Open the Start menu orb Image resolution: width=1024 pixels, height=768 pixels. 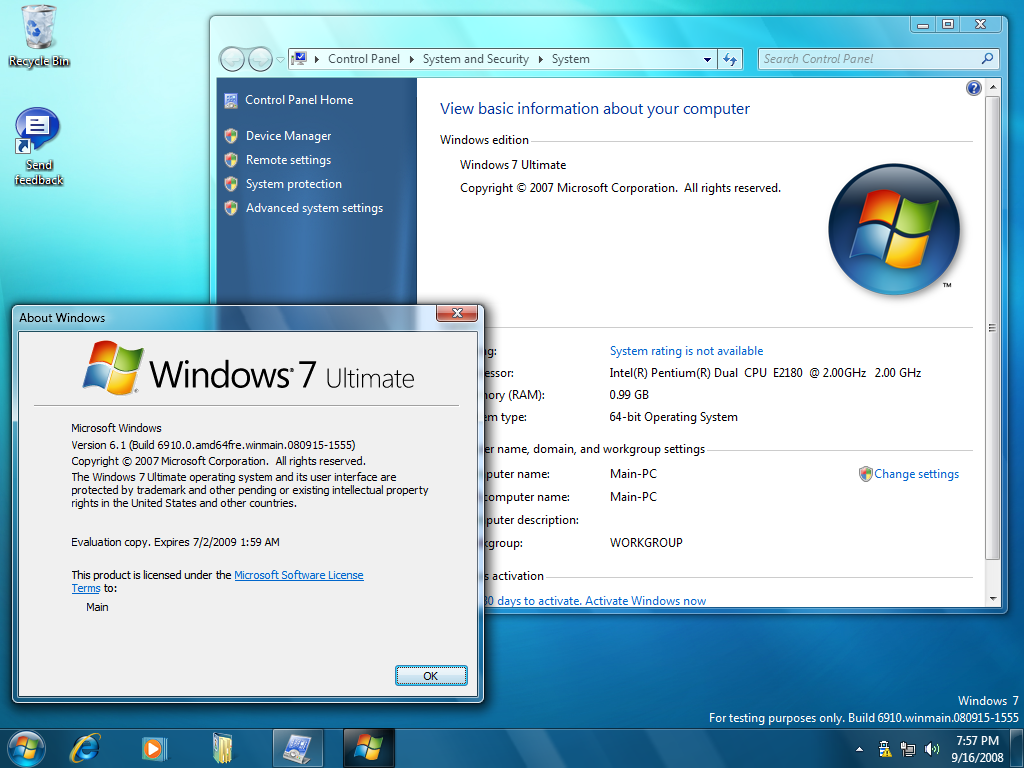25,747
